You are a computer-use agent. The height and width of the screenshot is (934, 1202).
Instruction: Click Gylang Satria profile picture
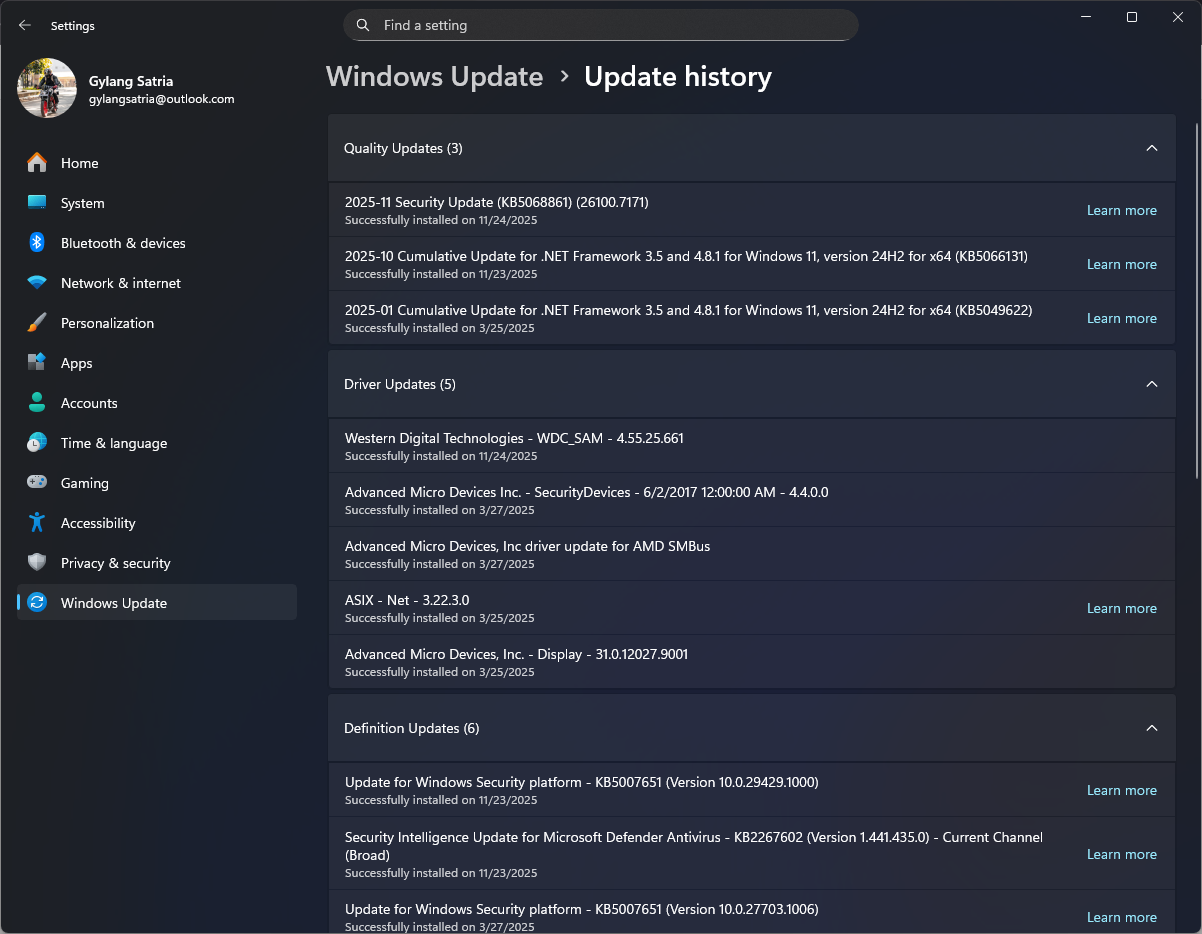coord(47,88)
